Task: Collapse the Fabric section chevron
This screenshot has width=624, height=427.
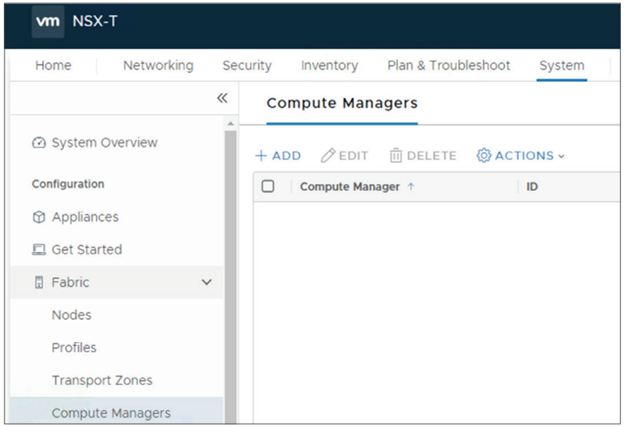Action: coord(207,282)
